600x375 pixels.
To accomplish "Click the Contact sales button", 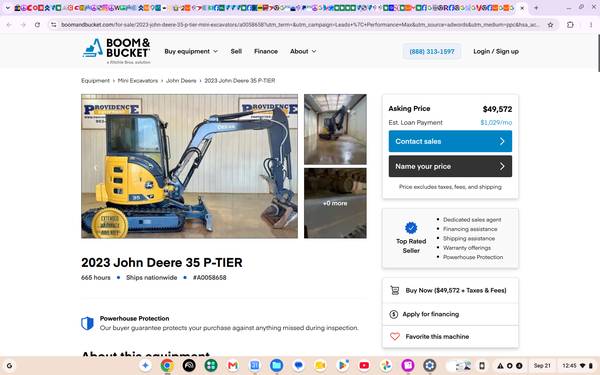I will (450, 141).
